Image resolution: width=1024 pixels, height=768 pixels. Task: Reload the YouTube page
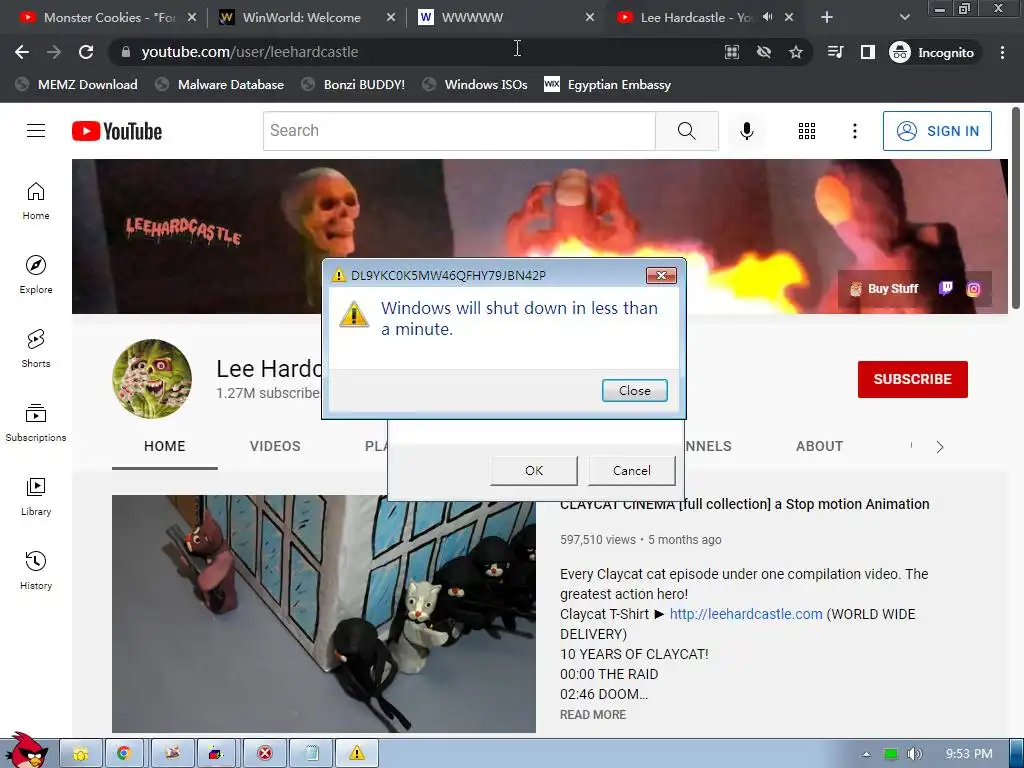[86, 52]
